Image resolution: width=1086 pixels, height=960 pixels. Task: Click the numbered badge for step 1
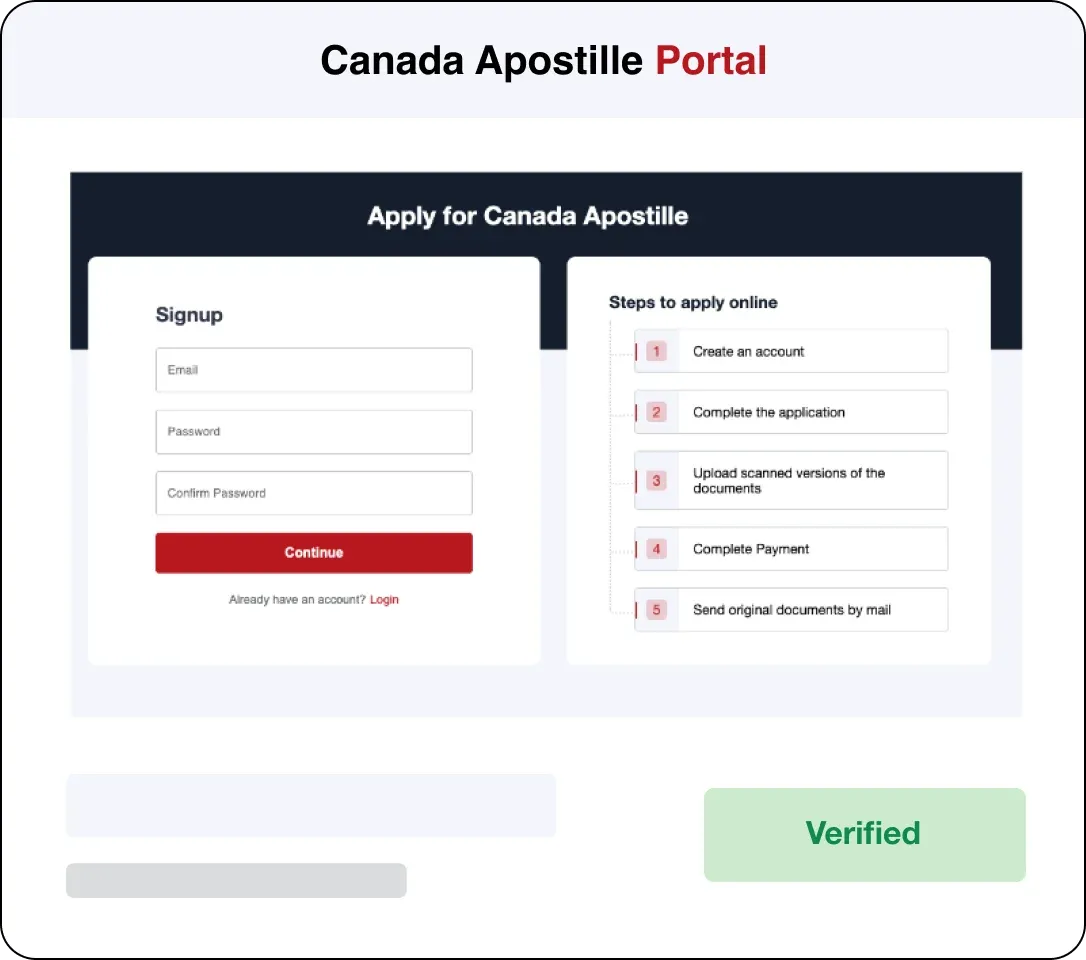point(655,351)
